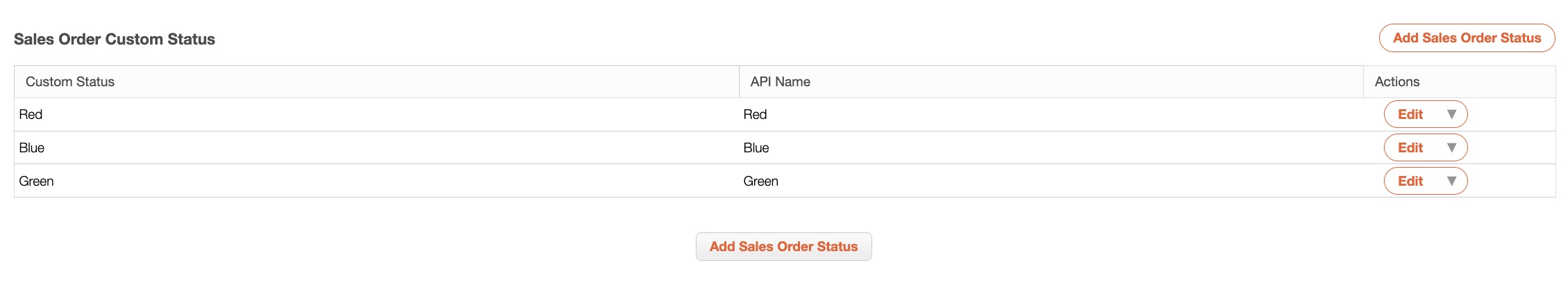Expand the Blue row actions arrow
This screenshot has height=281, width=1568.
pos(1451,147)
